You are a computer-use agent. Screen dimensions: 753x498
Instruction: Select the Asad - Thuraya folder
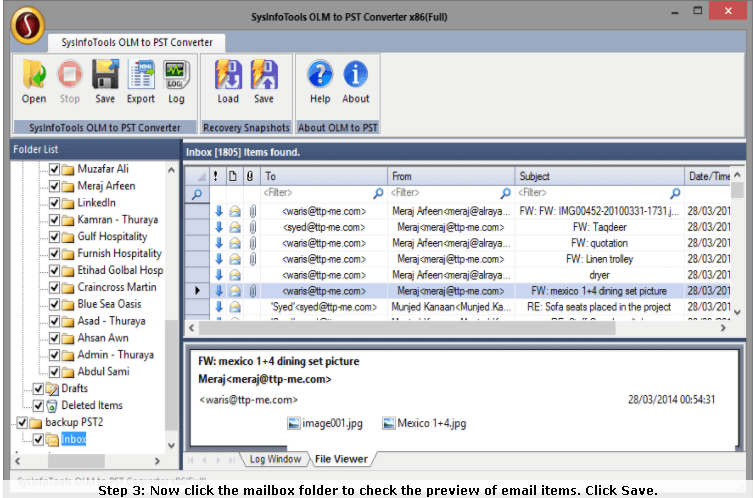pos(111,321)
